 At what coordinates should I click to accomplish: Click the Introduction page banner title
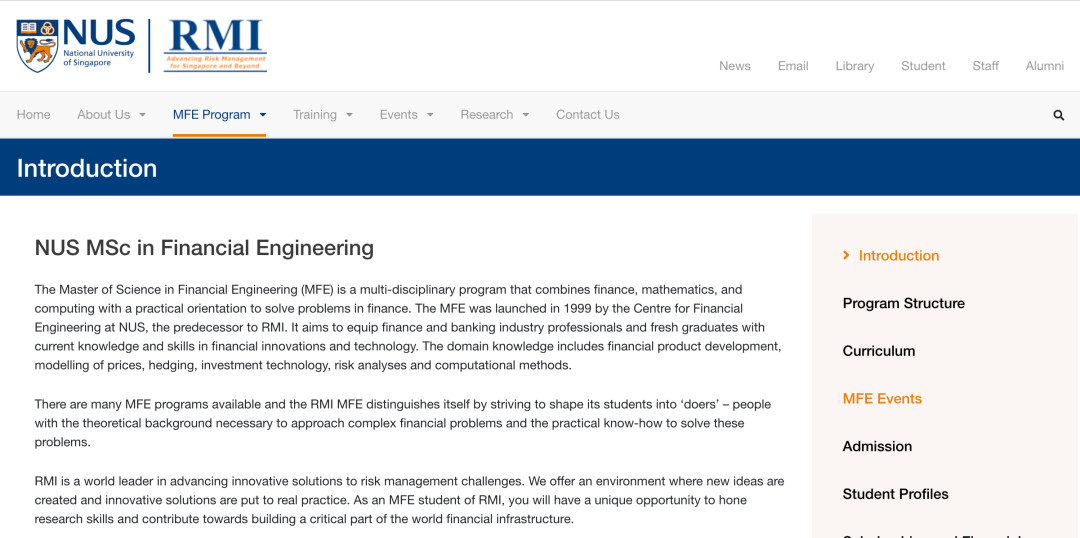pyautogui.click(x=87, y=168)
